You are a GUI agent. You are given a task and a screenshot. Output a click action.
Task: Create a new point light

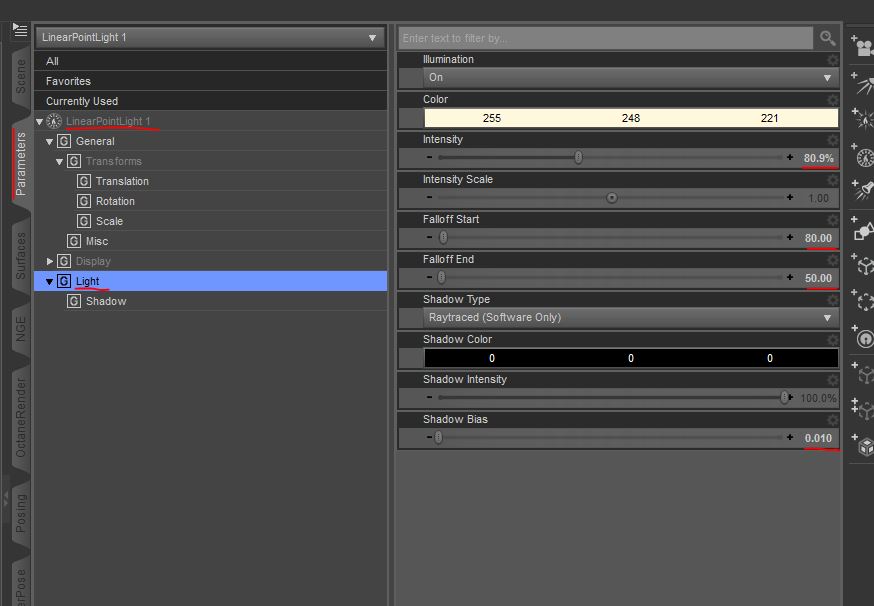point(862,118)
